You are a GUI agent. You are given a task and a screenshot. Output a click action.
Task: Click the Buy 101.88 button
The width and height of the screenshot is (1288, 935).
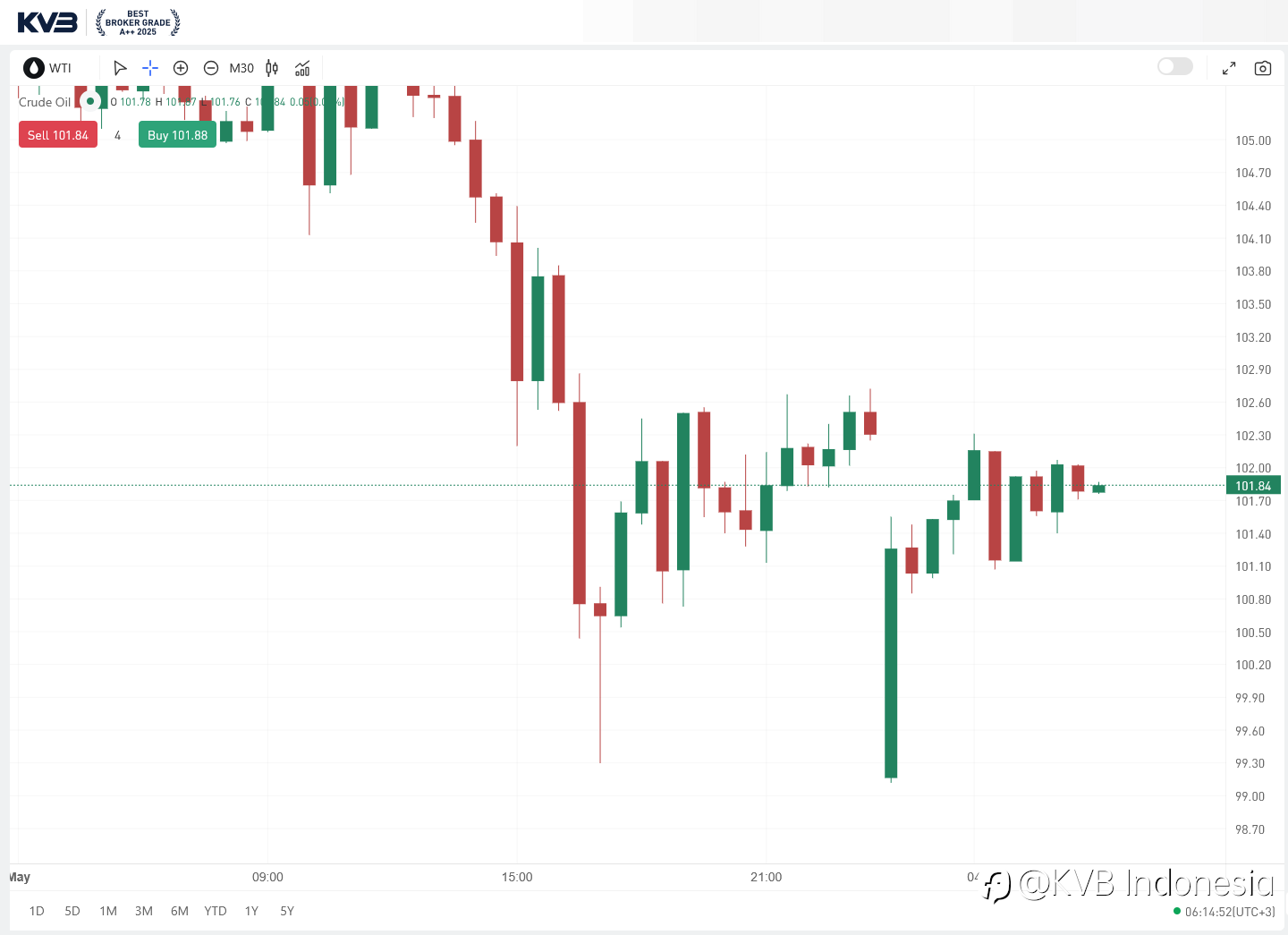pos(177,135)
